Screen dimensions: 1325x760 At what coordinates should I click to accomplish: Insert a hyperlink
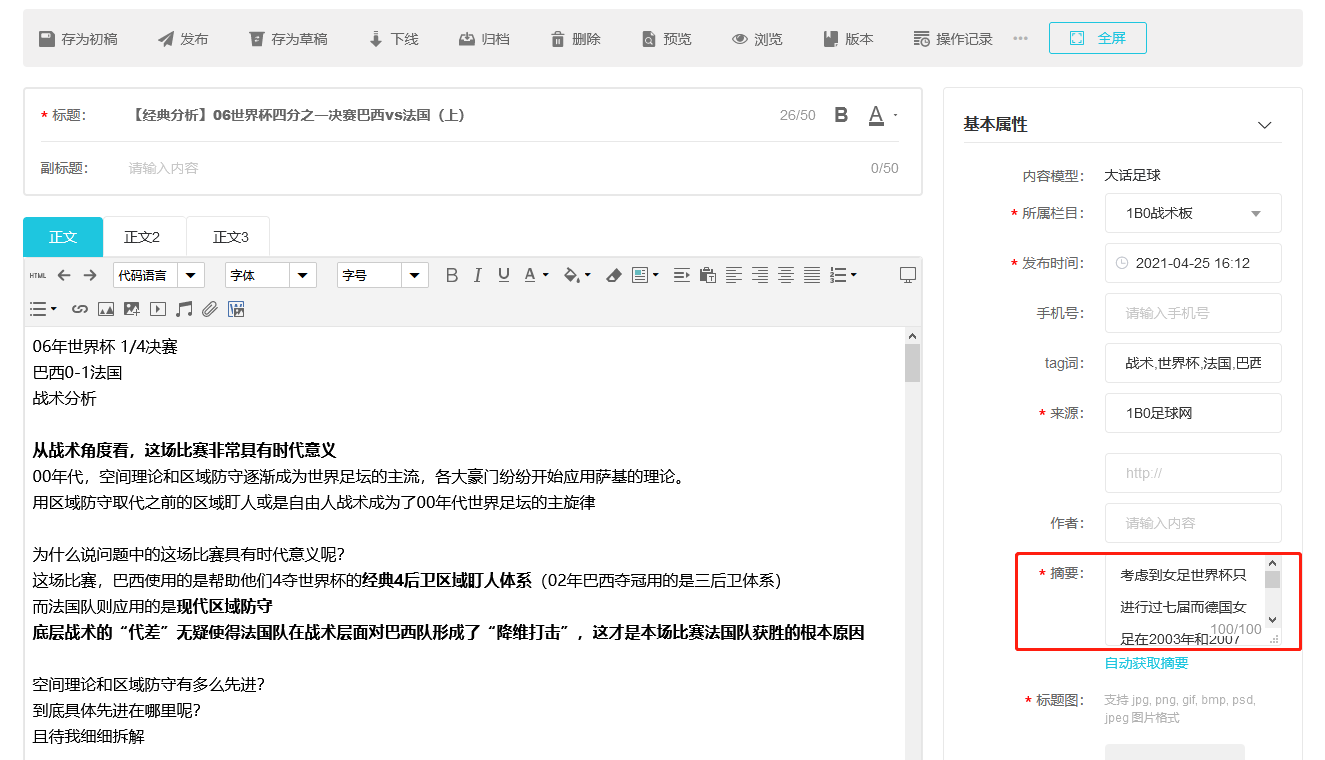pos(80,309)
